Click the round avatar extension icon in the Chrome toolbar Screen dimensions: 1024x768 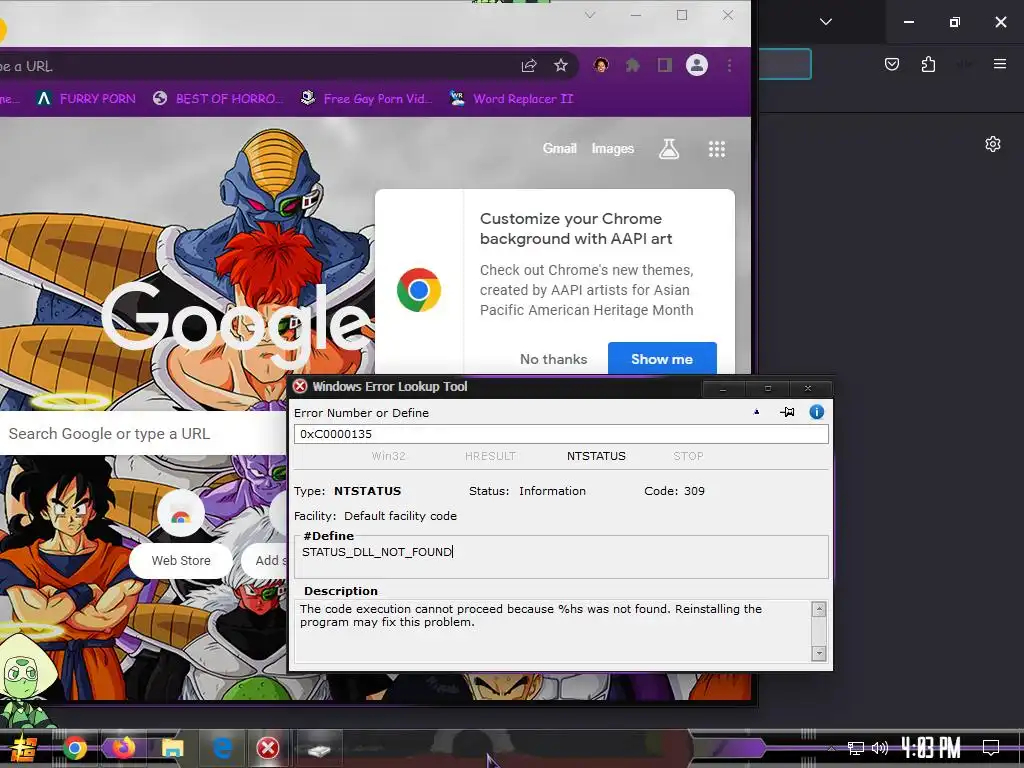click(601, 65)
